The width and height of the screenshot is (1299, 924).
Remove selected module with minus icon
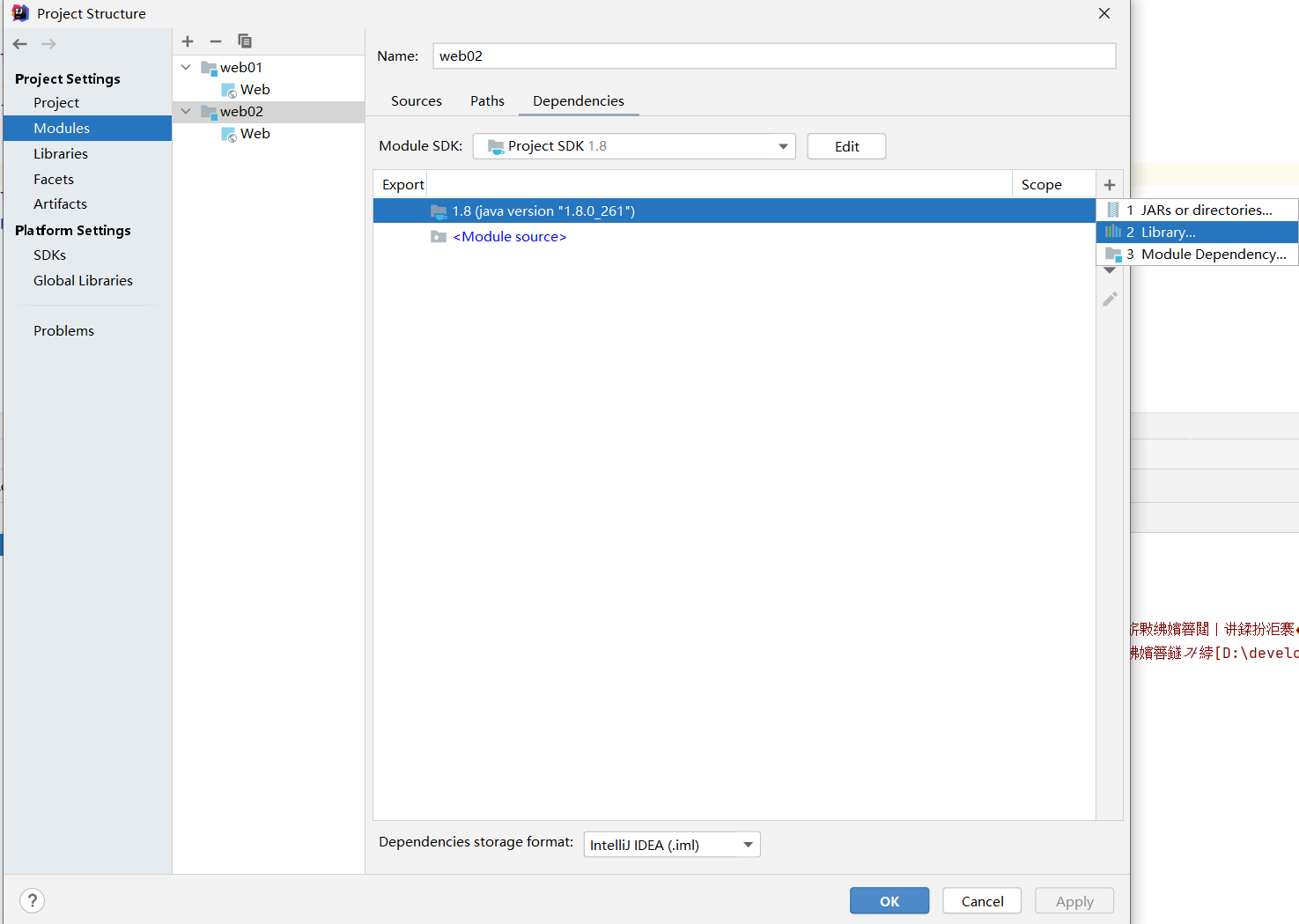click(x=216, y=41)
